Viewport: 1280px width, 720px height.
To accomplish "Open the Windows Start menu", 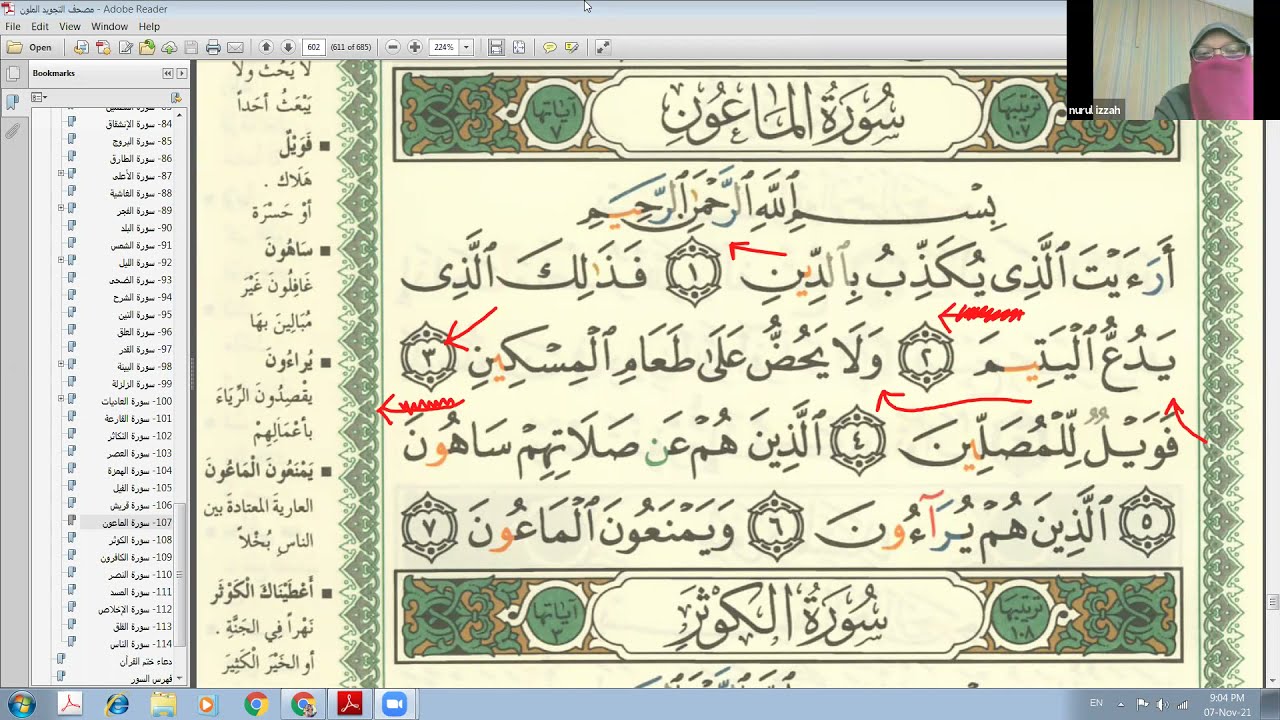I will click(21, 704).
